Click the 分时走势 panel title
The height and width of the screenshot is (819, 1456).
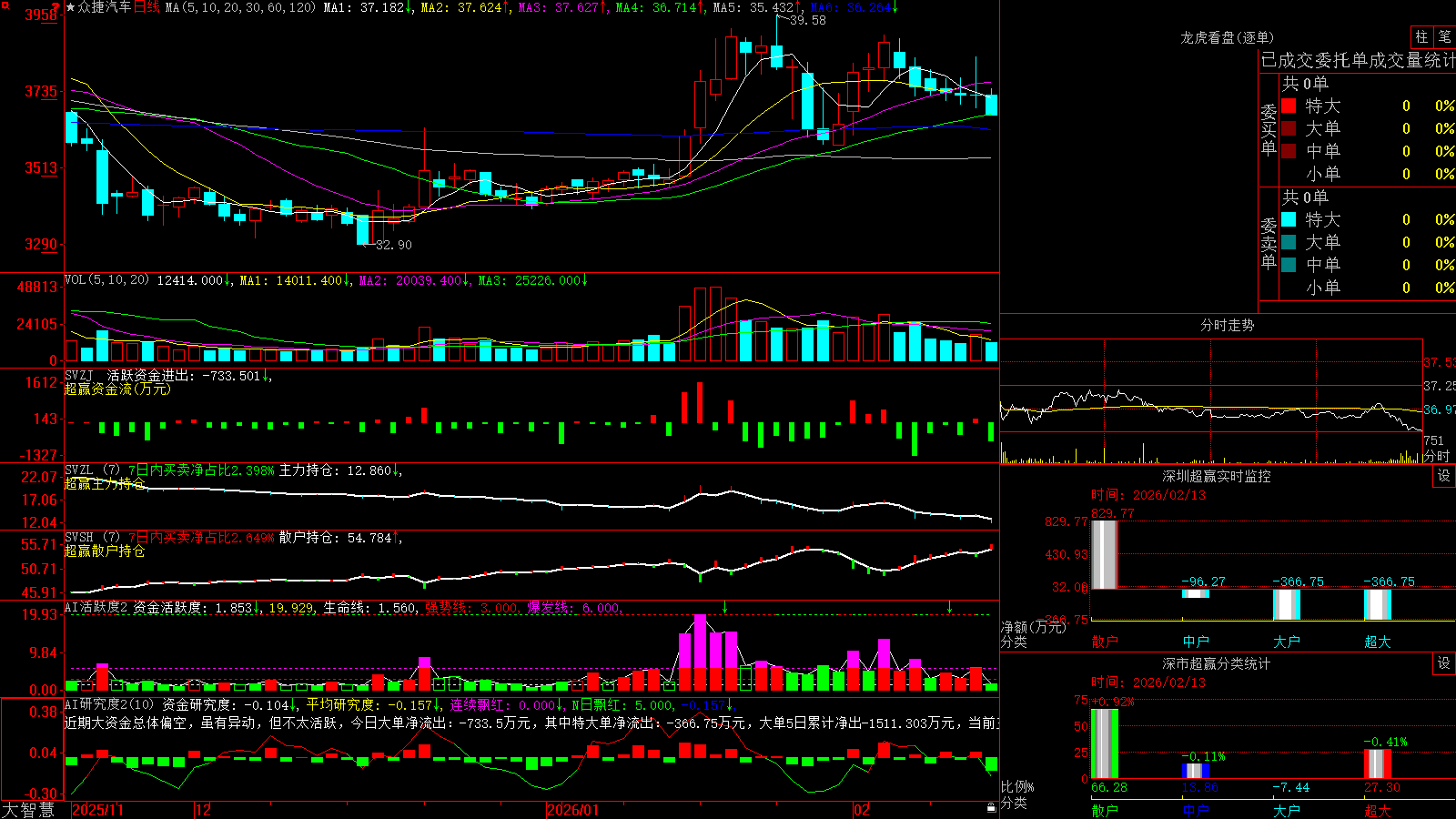1227,325
